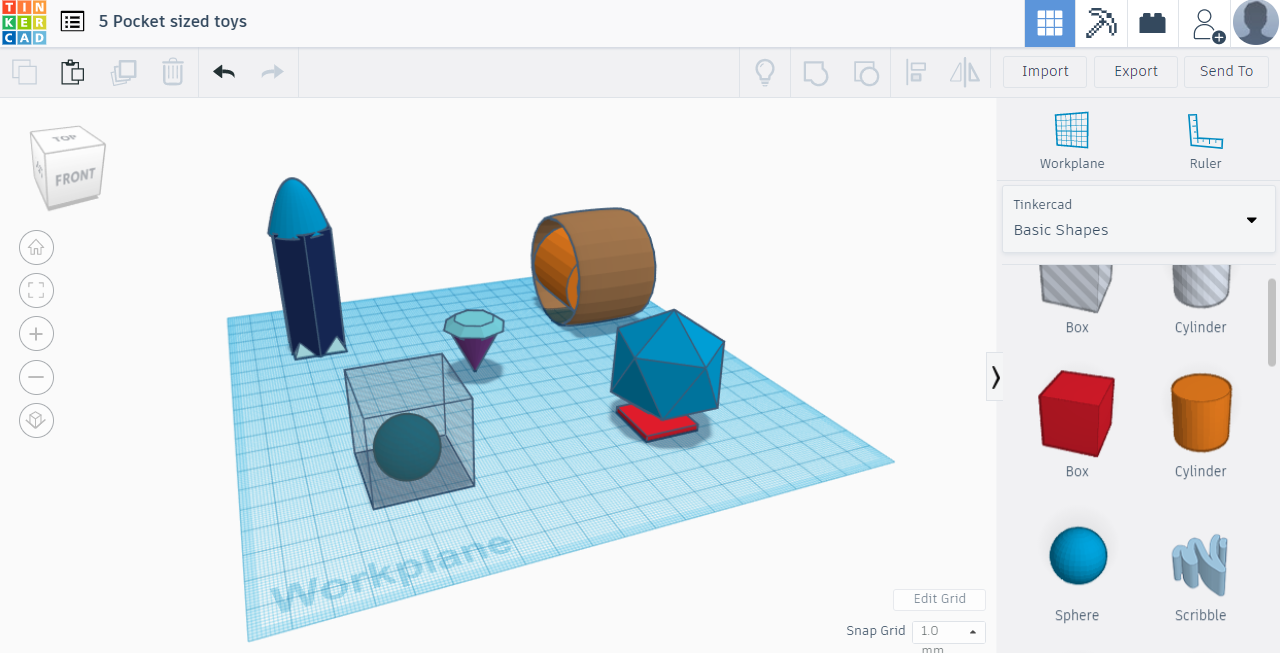Open the Snap Grid value dropdown
The width and height of the screenshot is (1280, 653).
[x=948, y=631]
